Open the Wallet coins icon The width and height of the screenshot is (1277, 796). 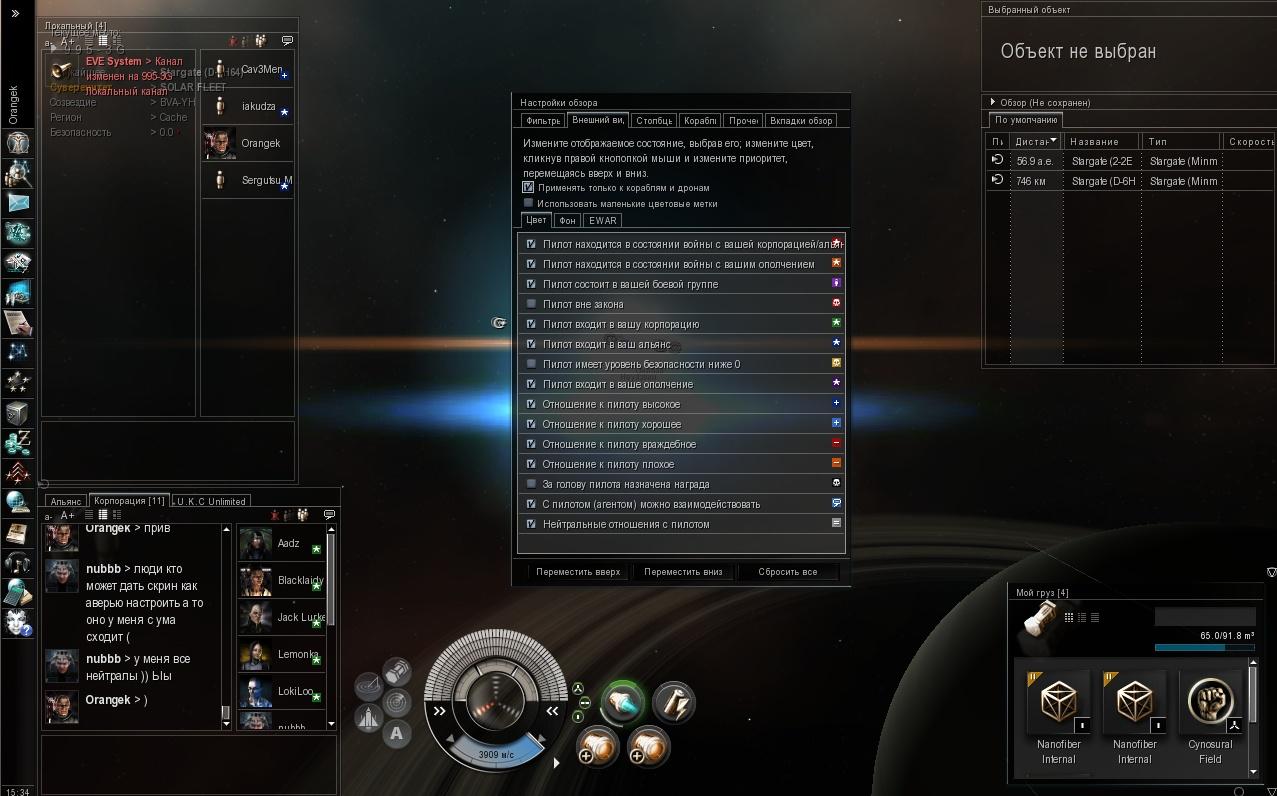18,442
